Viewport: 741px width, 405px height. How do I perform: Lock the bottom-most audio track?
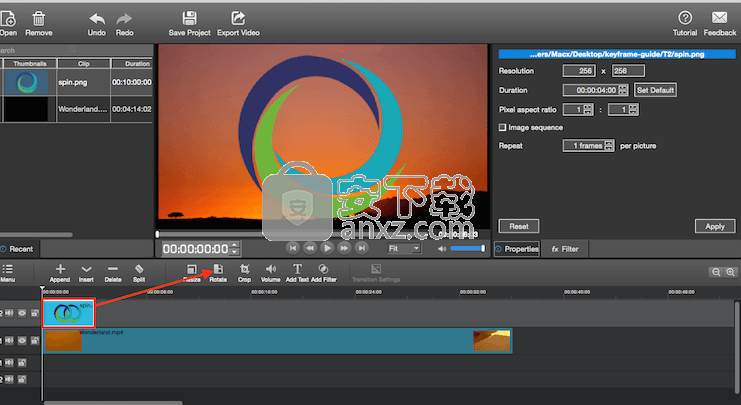pyautogui.click(x=22, y=379)
